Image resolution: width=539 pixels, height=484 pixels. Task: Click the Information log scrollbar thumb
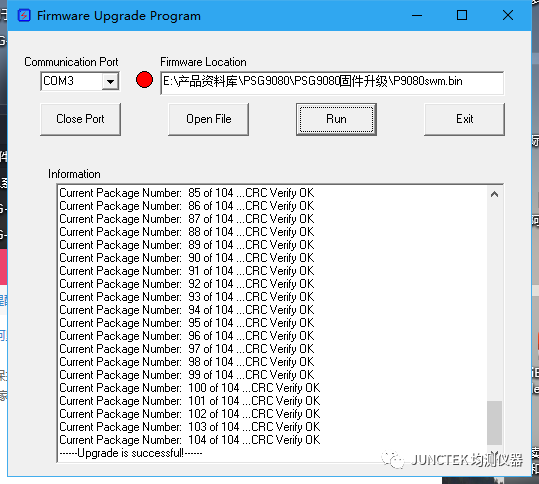494,422
